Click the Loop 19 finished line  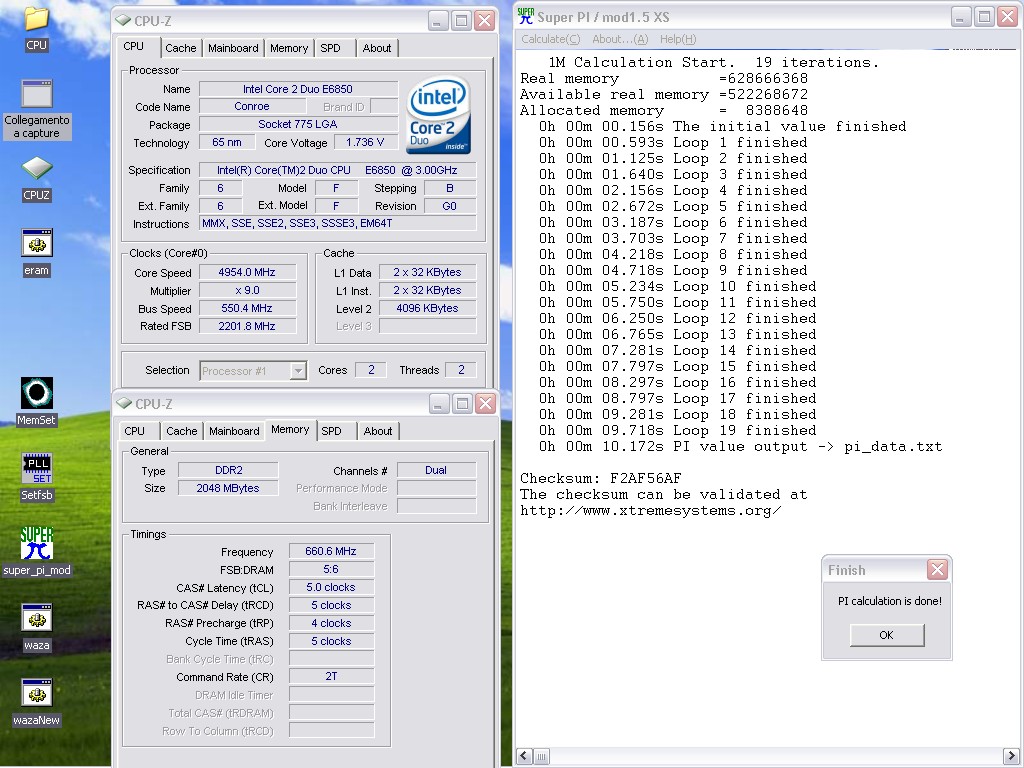pyautogui.click(x=677, y=430)
